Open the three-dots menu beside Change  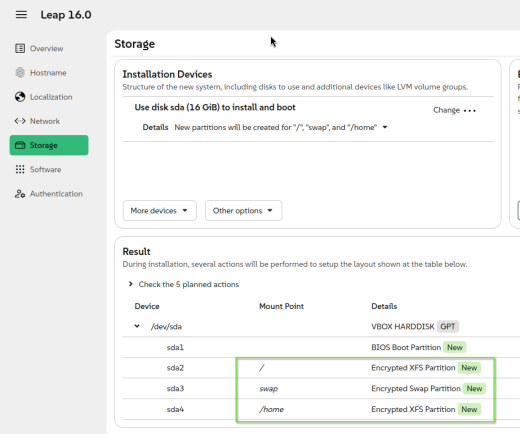click(x=470, y=110)
